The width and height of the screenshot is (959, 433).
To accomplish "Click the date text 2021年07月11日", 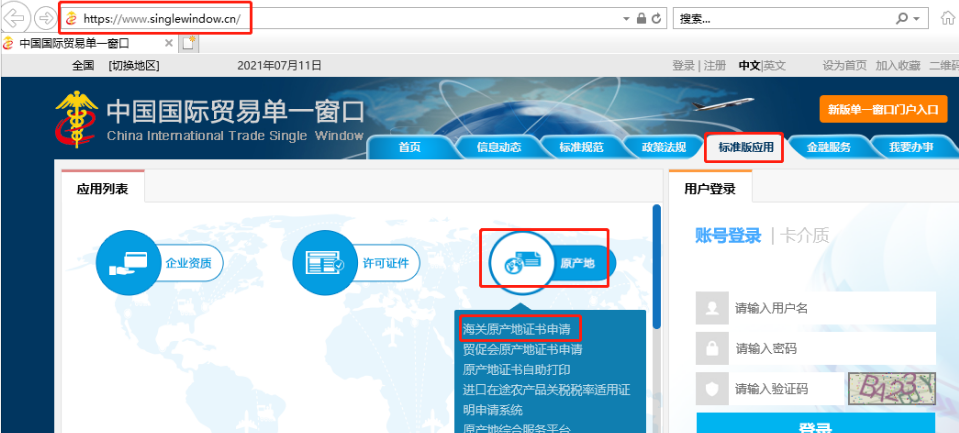I will [279, 65].
